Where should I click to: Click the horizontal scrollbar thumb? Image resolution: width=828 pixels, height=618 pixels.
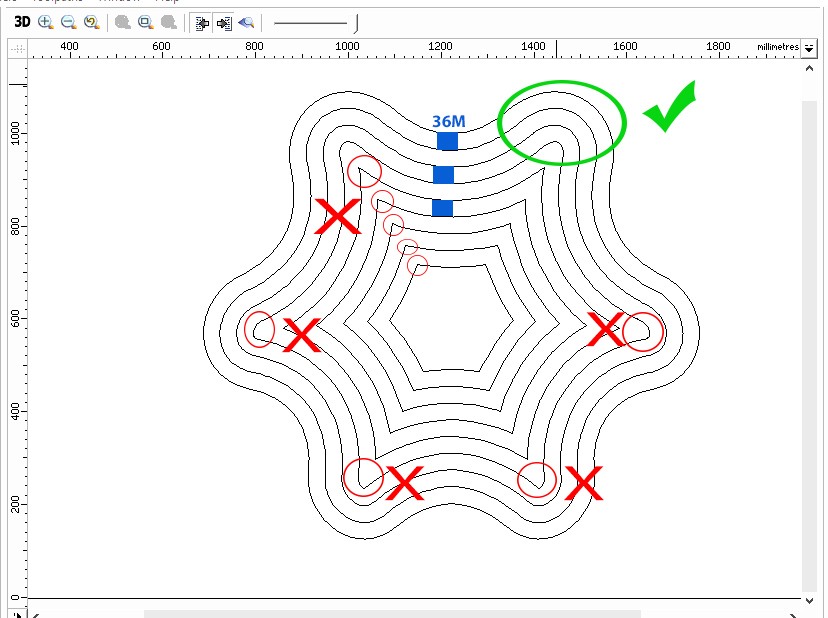392,614
